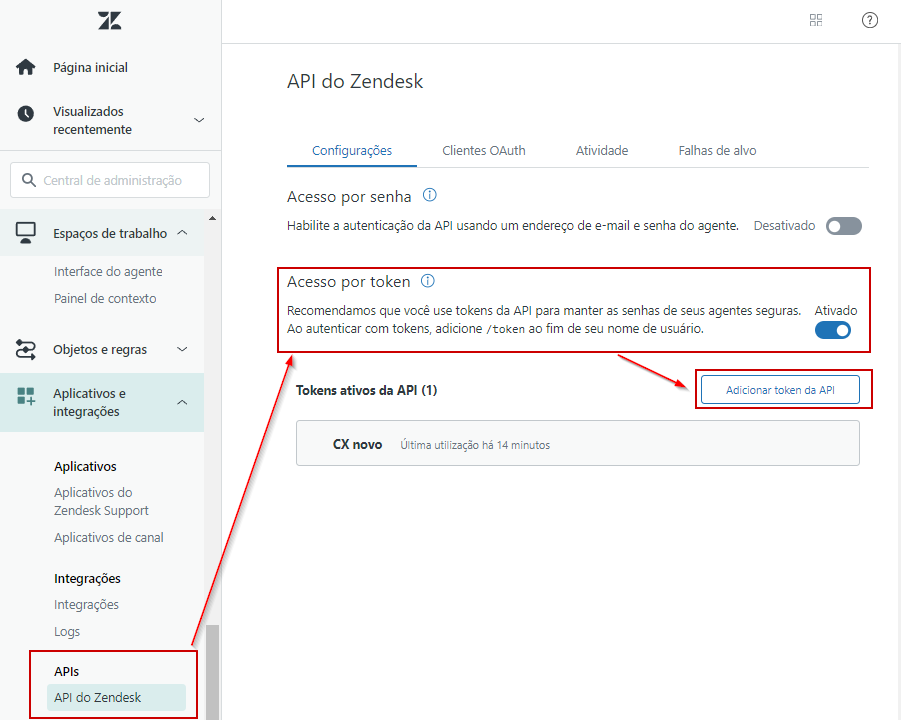
Task: Click info icon next to Acesso por token
Action: (428, 280)
